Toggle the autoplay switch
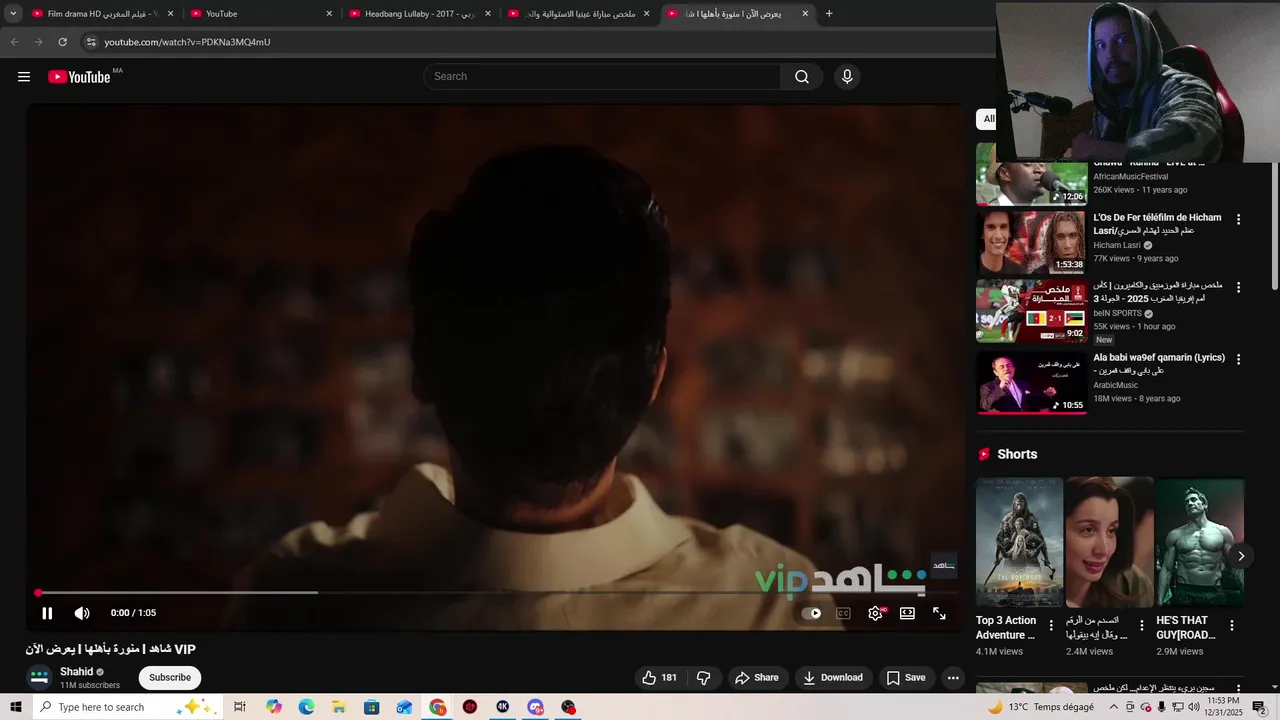Screen dimensions: 1280x720 (x=812, y=613)
